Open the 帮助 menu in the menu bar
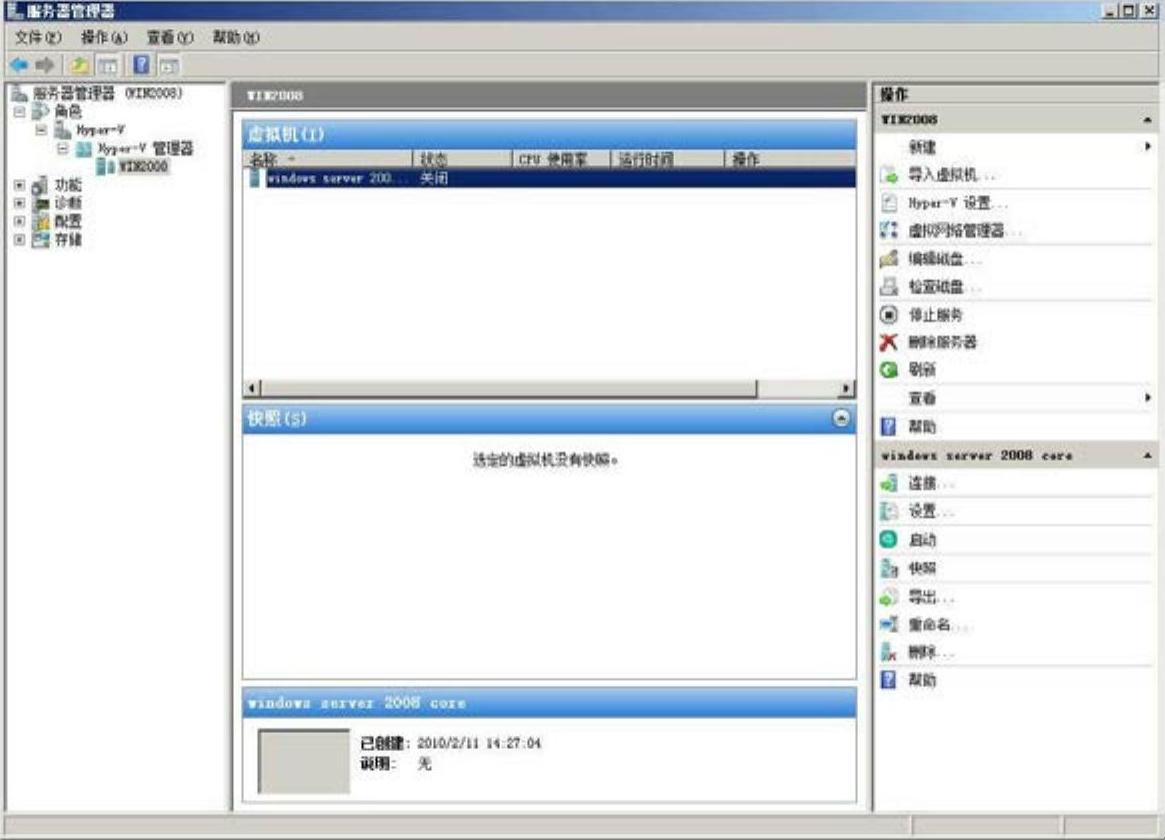This screenshot has width=1165, height=840. click(x=236, y=37)
